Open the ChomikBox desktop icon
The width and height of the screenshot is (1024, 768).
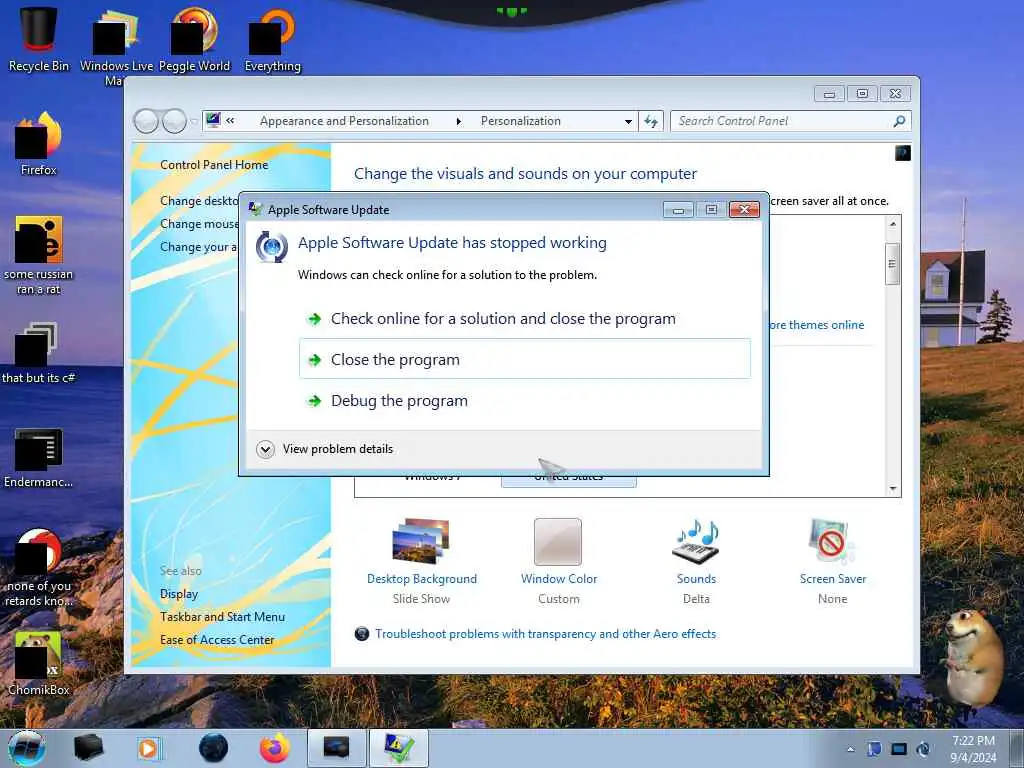(39, 663)
